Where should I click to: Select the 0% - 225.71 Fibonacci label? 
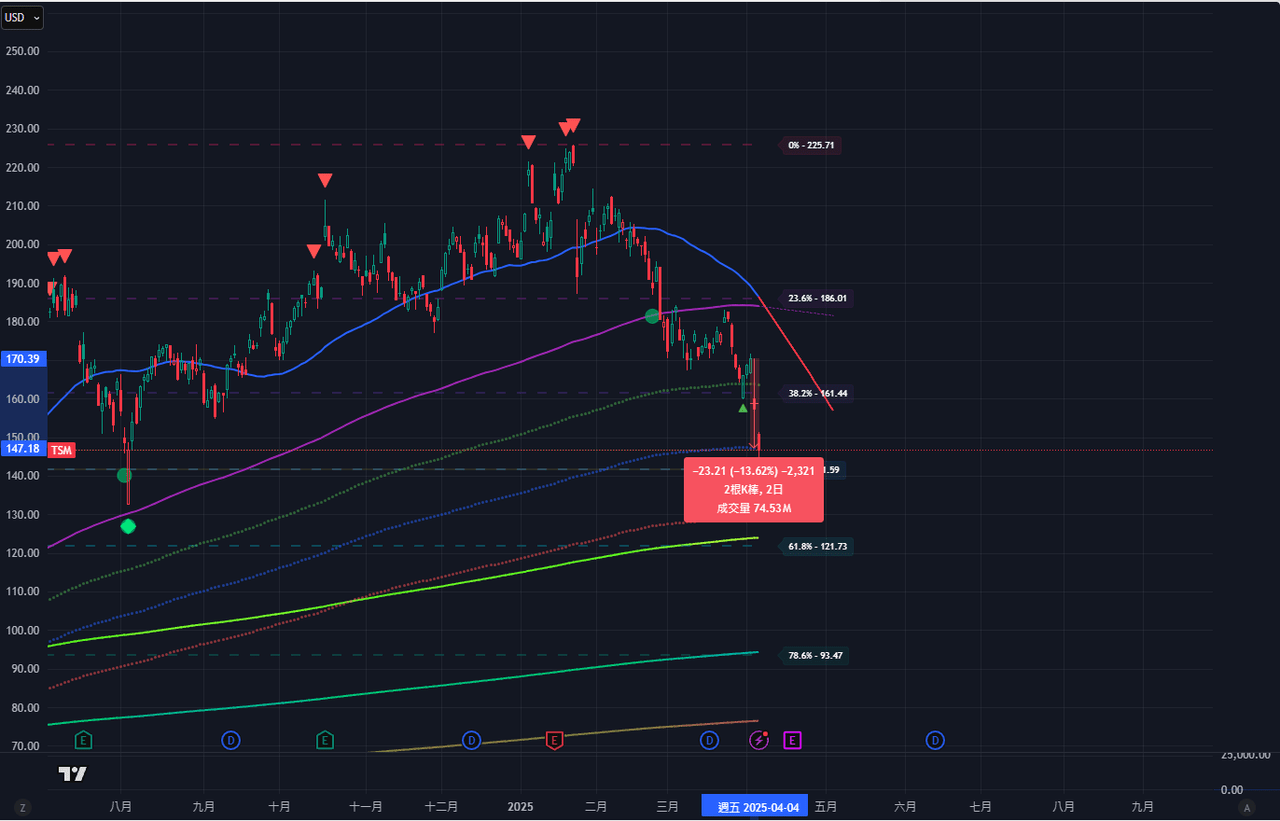coord(810,146)
